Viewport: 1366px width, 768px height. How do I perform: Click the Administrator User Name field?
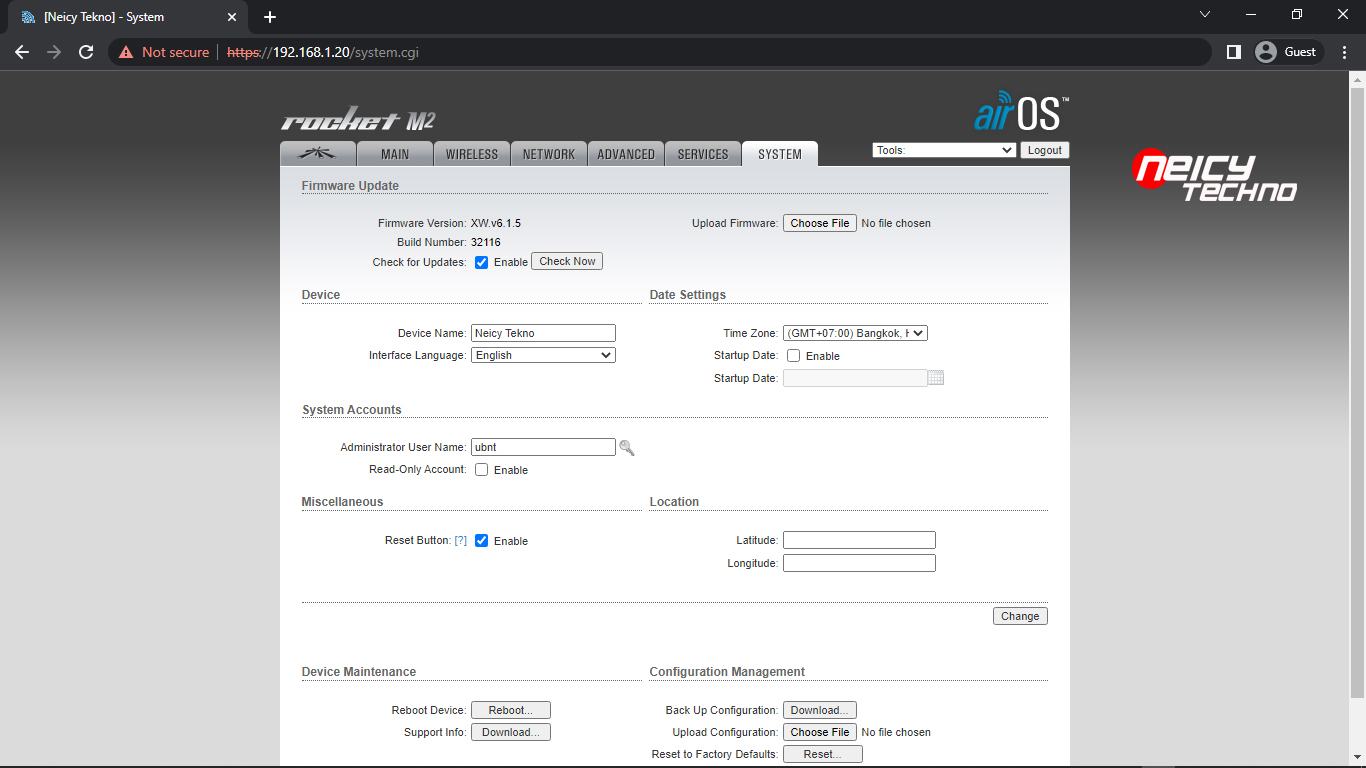point(543,447)
